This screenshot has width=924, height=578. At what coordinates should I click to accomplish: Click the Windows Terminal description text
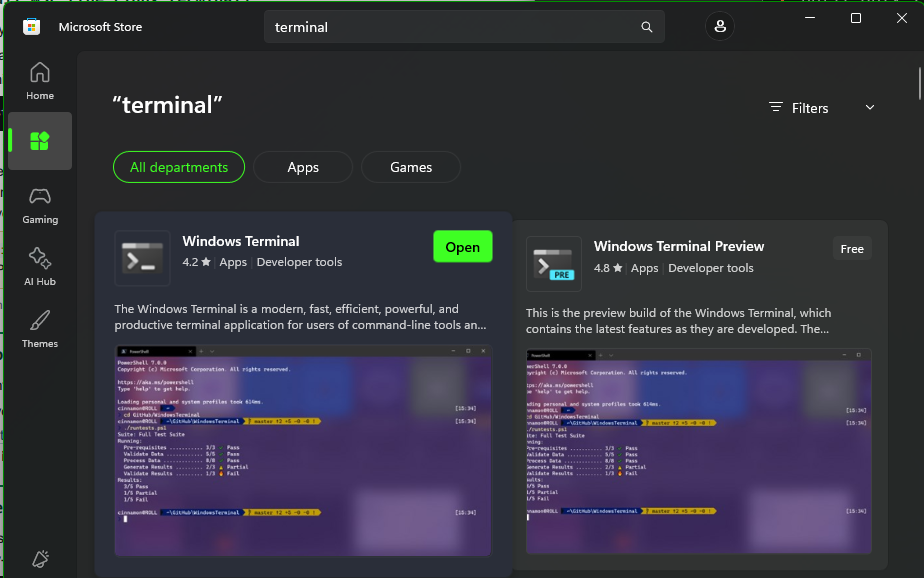[300, 317]
